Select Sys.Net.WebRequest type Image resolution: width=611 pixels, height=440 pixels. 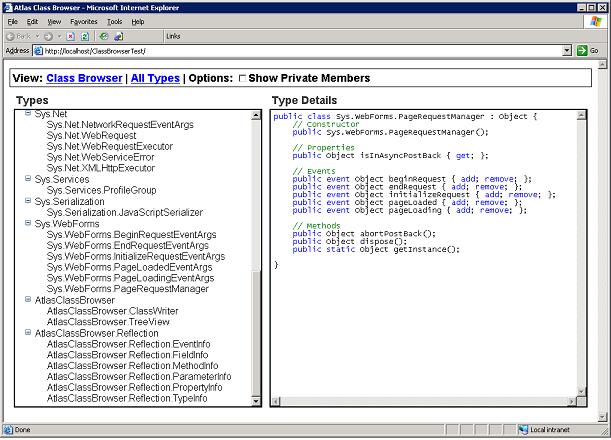(92, 136)
